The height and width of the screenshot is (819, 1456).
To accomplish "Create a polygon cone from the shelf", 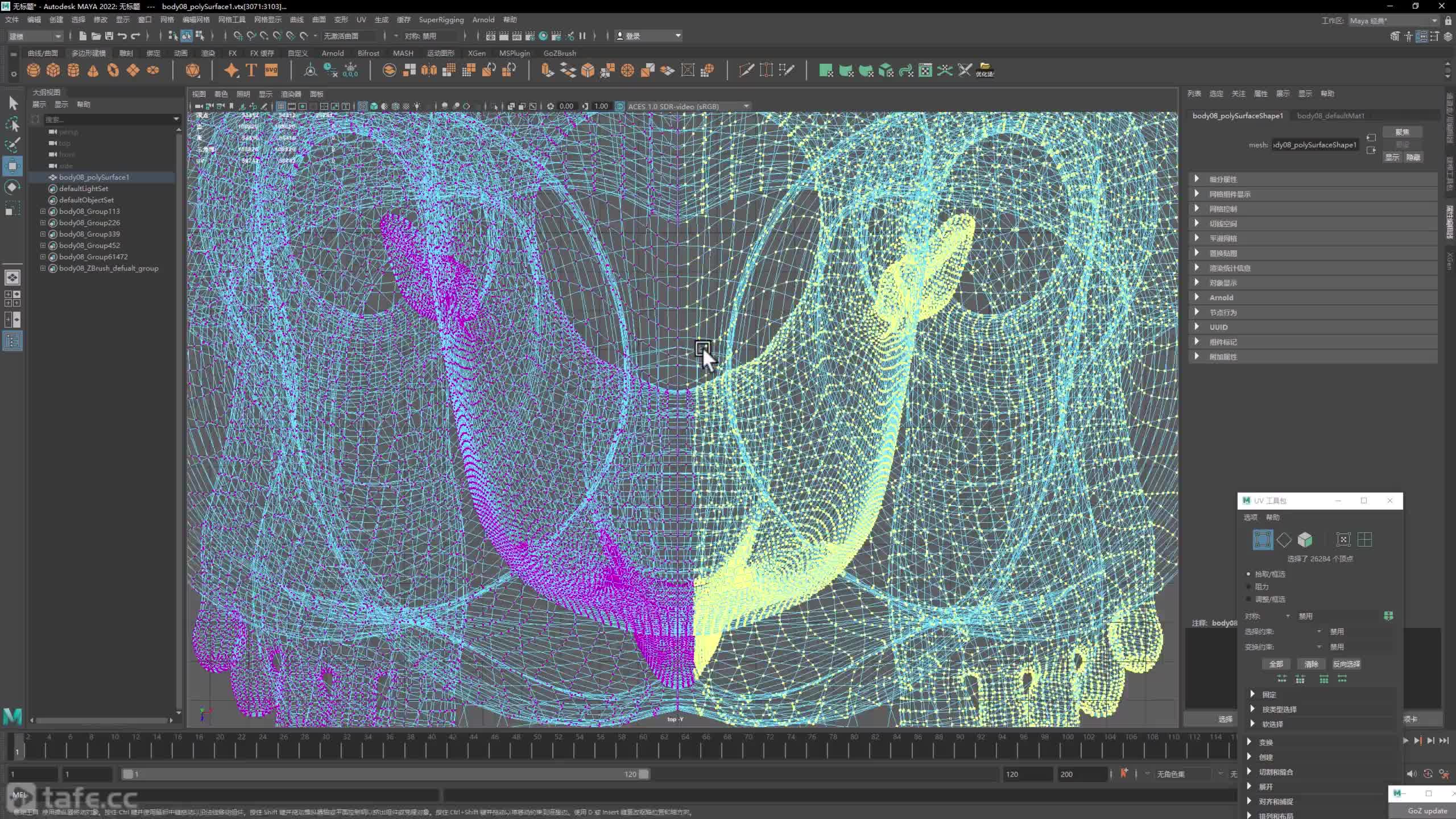I will click(x=93, y=71).
